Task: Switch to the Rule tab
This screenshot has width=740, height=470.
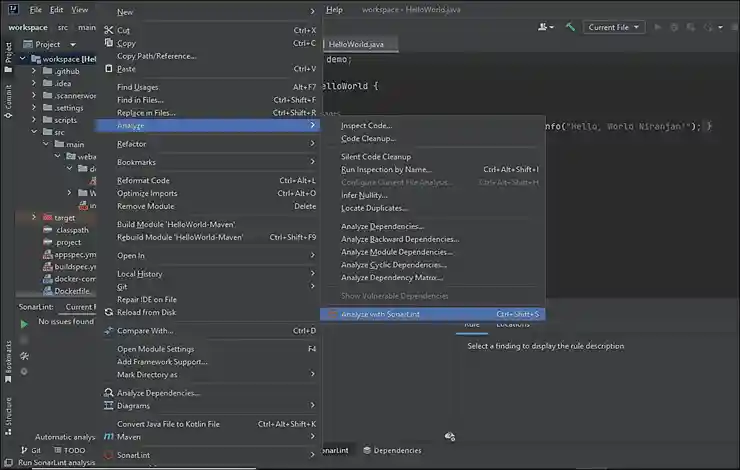Action: (x=471, y=325)
